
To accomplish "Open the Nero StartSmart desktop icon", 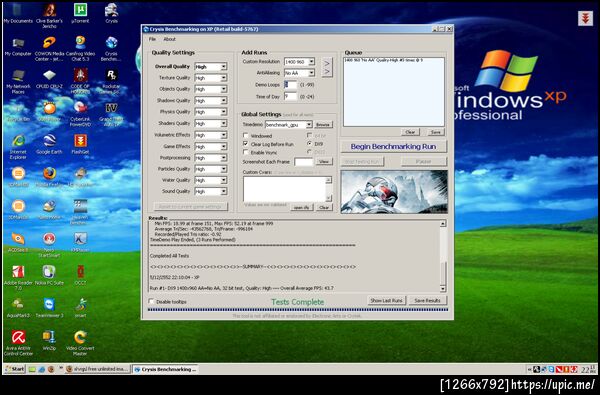I will [x=49, y=245].
